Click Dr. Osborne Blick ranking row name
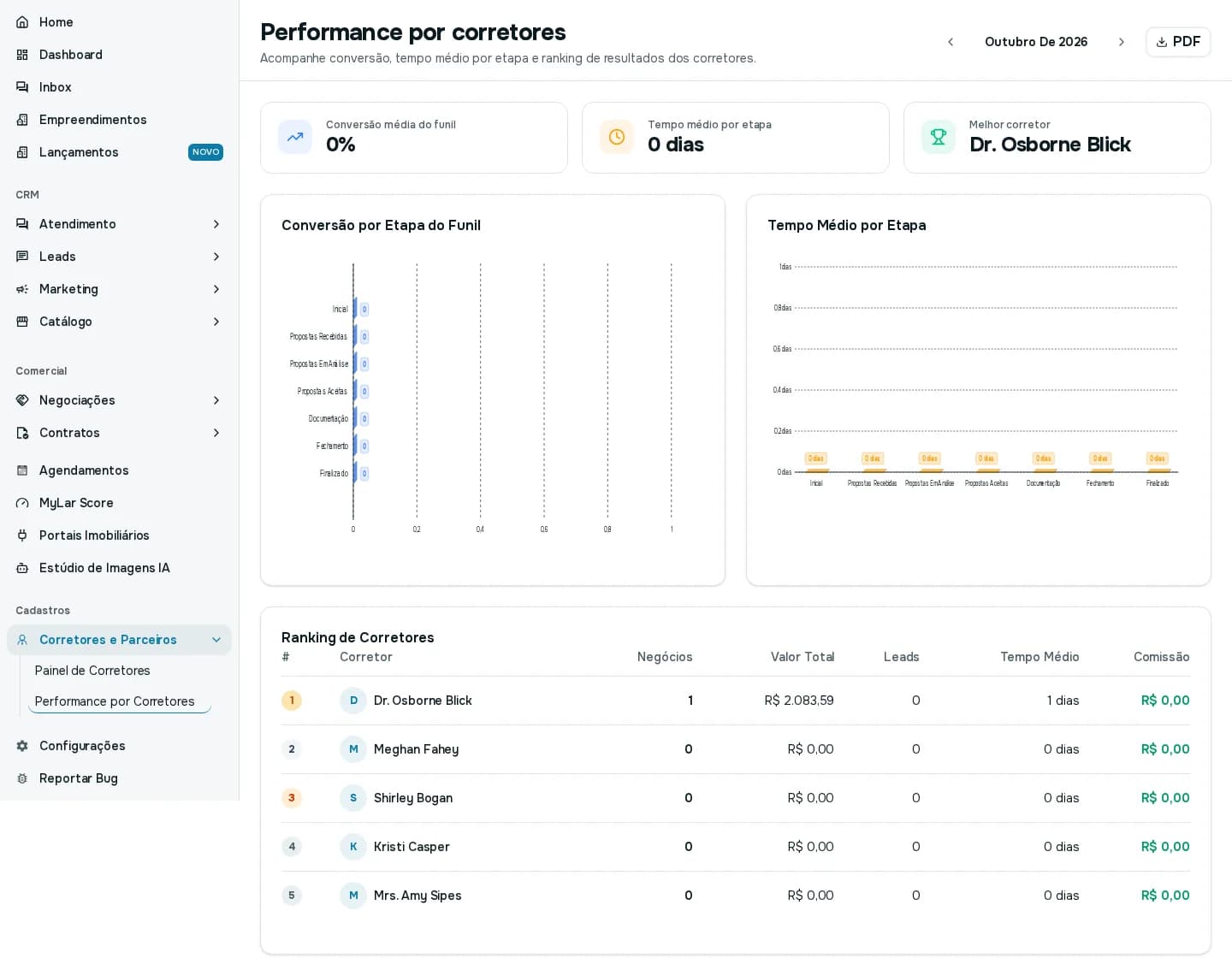 [x=423, y=701]
